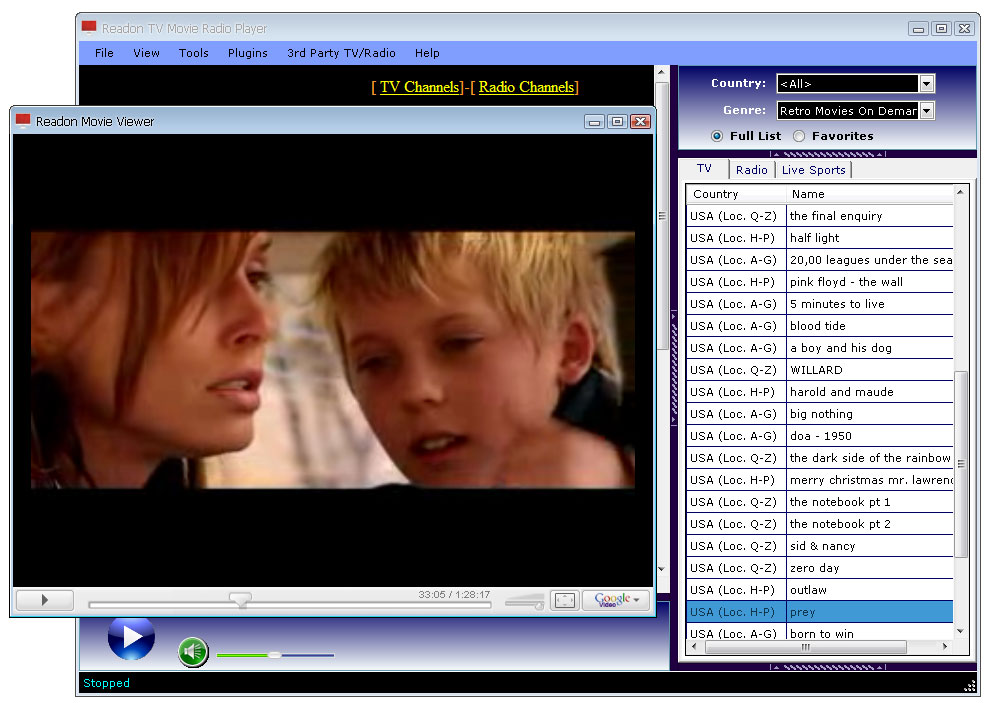This screenshot has width=985, height=703.
Task: Click the movie viewer seek bar
Action: tap(290, 604)
